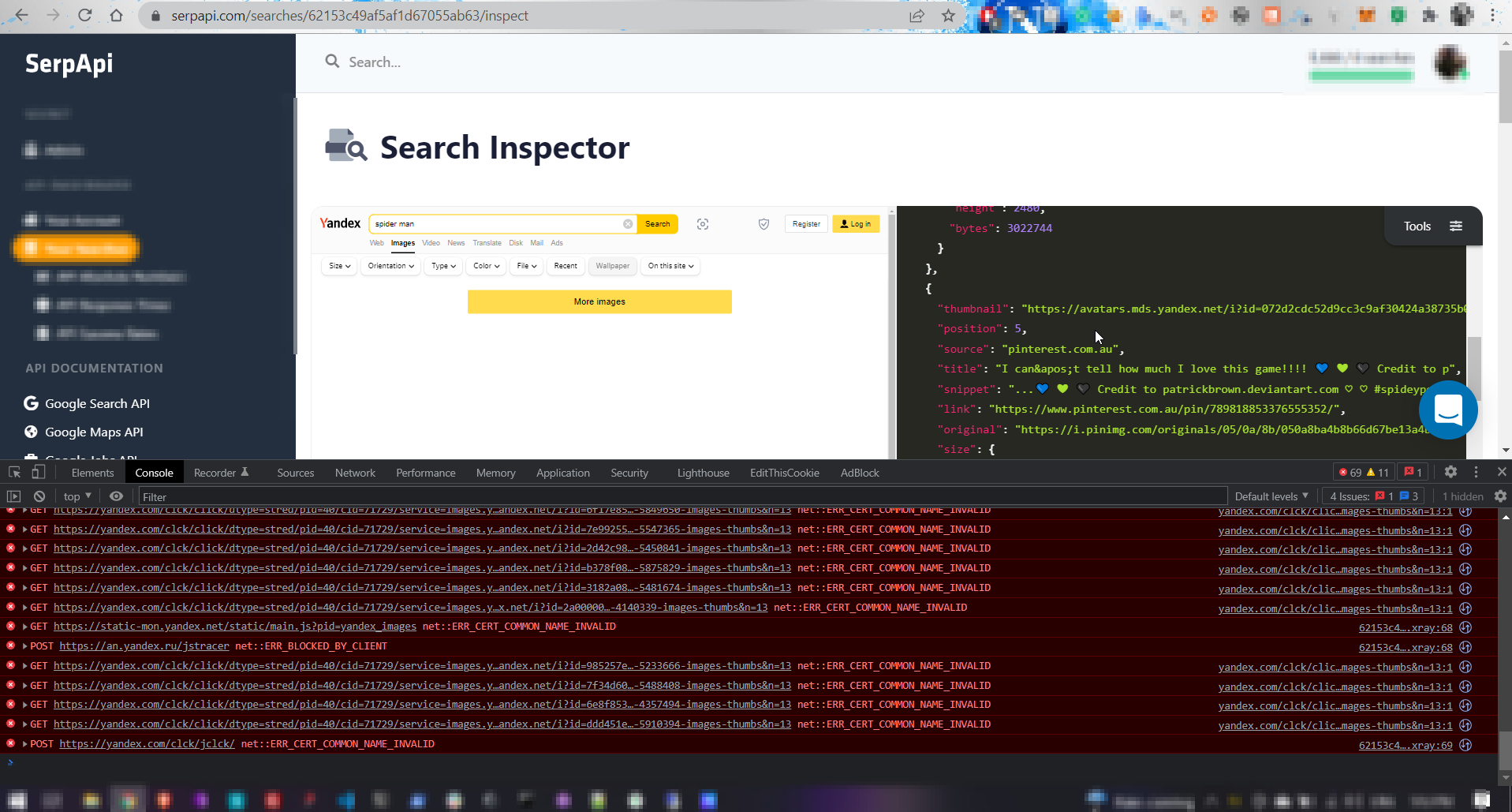Click the console Filter input field

(x=315, y=496)
